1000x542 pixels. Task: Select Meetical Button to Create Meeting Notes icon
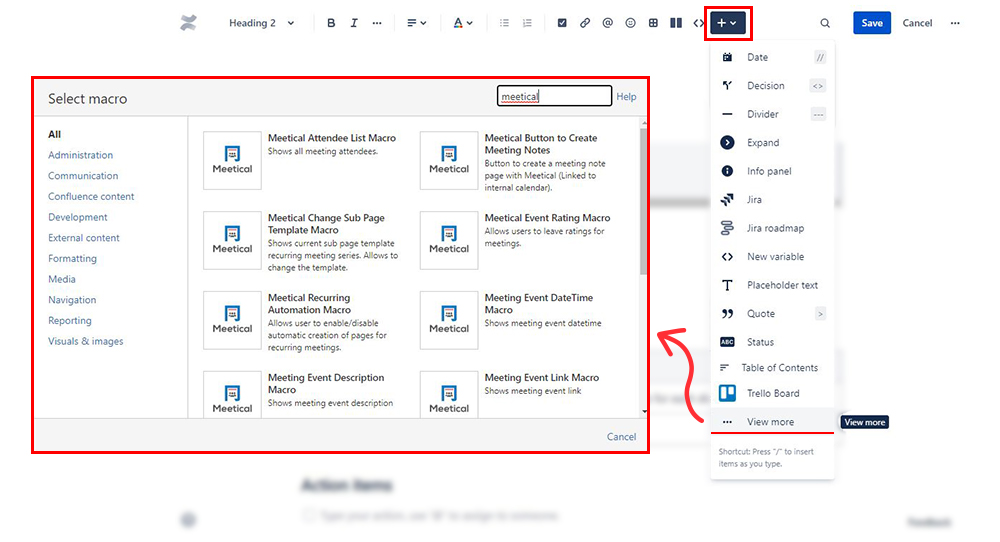[449, 161]
